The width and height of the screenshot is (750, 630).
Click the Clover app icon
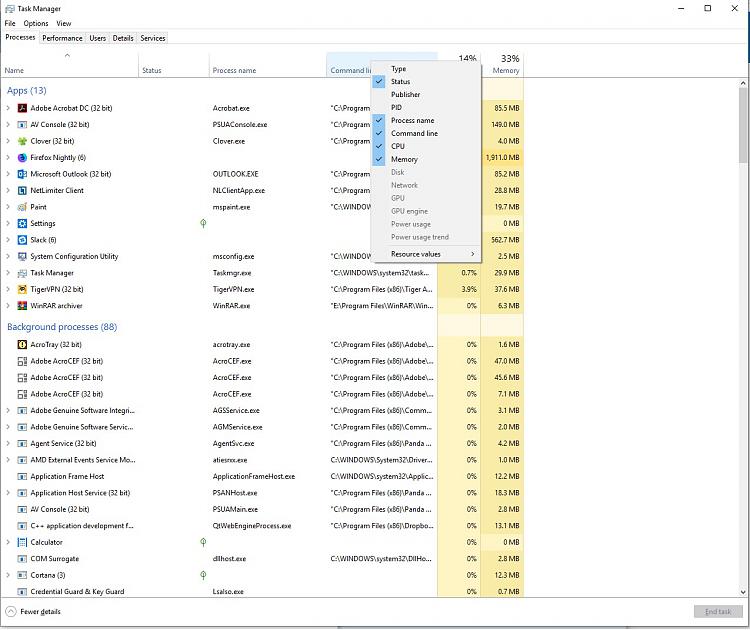coord(22,141)
